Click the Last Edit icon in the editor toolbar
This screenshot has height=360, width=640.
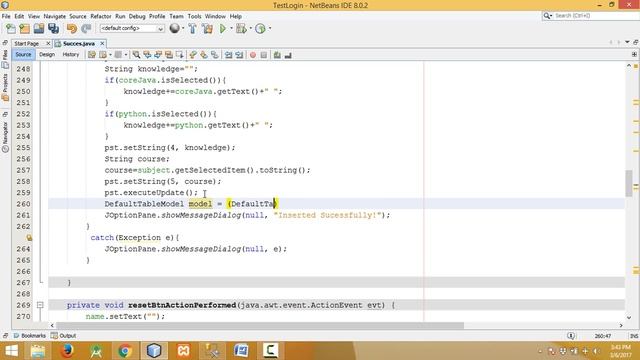coord(92,55)
